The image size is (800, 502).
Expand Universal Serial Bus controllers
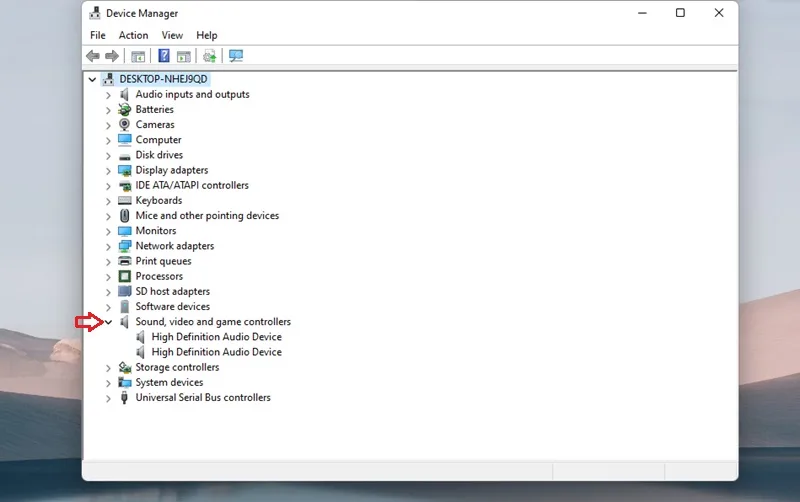click(108, 398)
